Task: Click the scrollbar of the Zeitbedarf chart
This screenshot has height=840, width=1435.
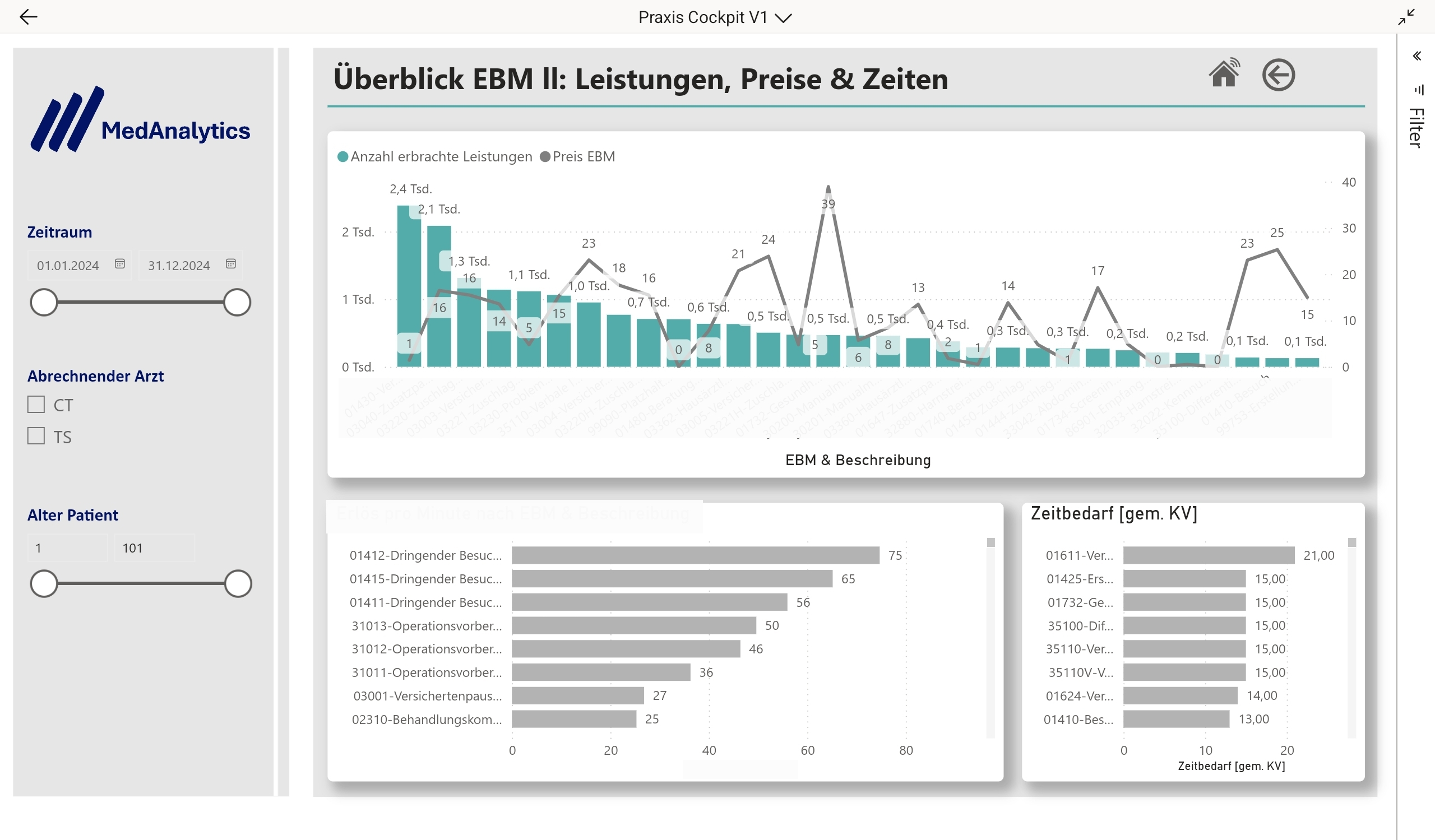Action: (x=1352, y=637)
